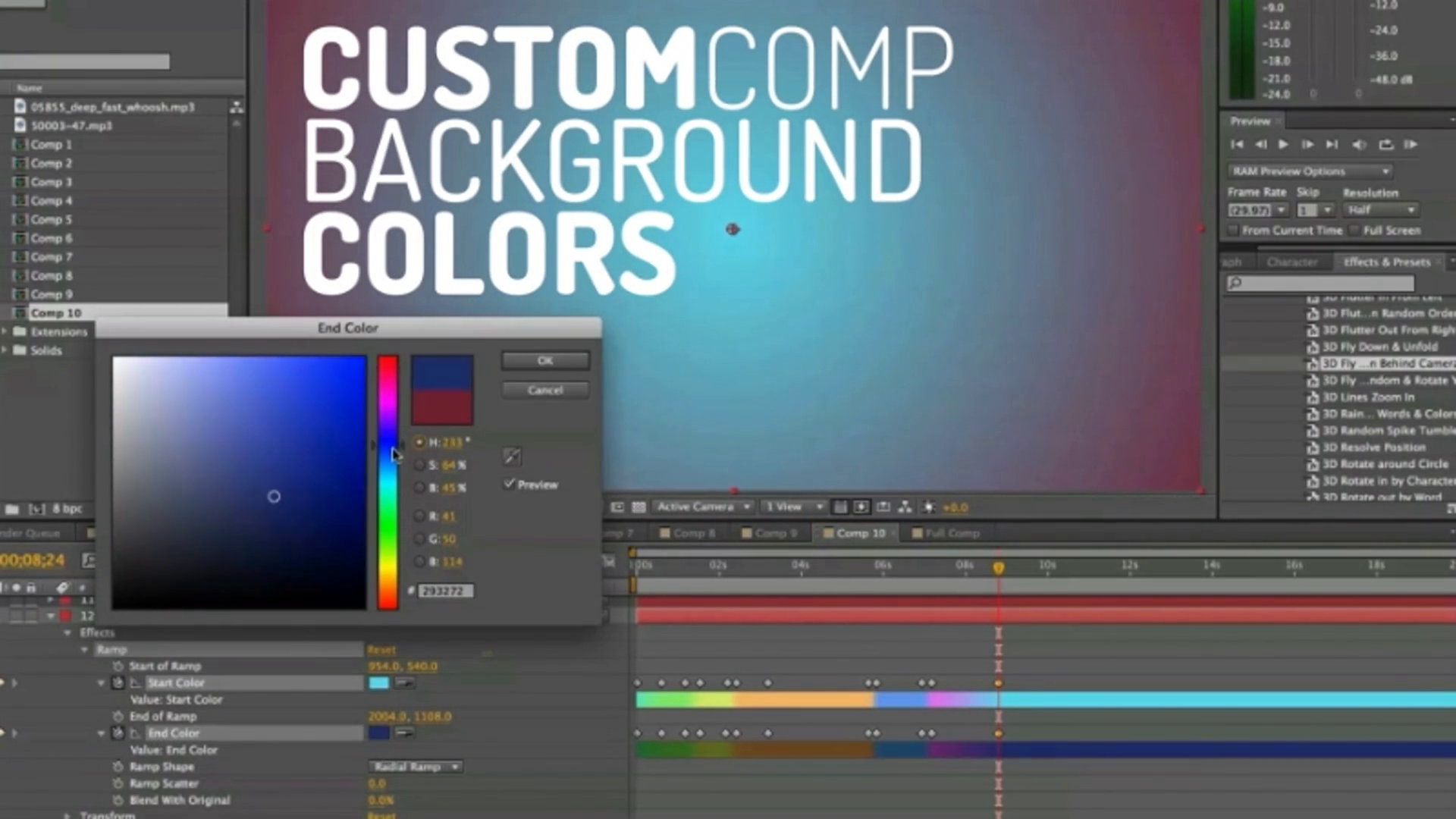Toggle the Start Color stopwatch icon

point(118,682)
